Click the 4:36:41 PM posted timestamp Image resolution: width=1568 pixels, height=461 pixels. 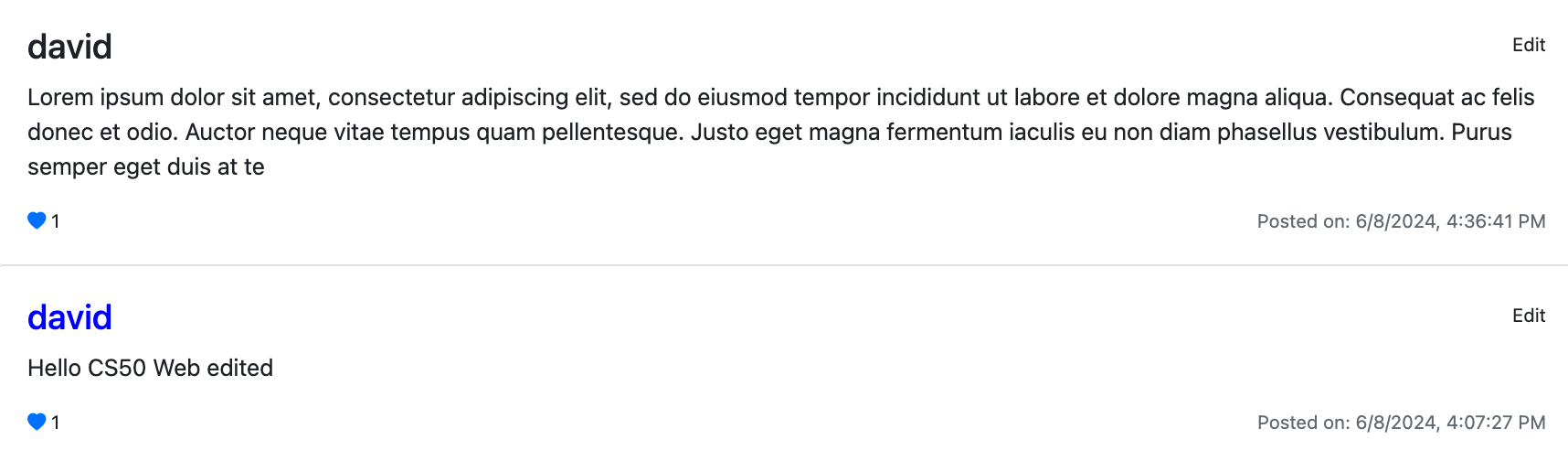(1401, 221)
